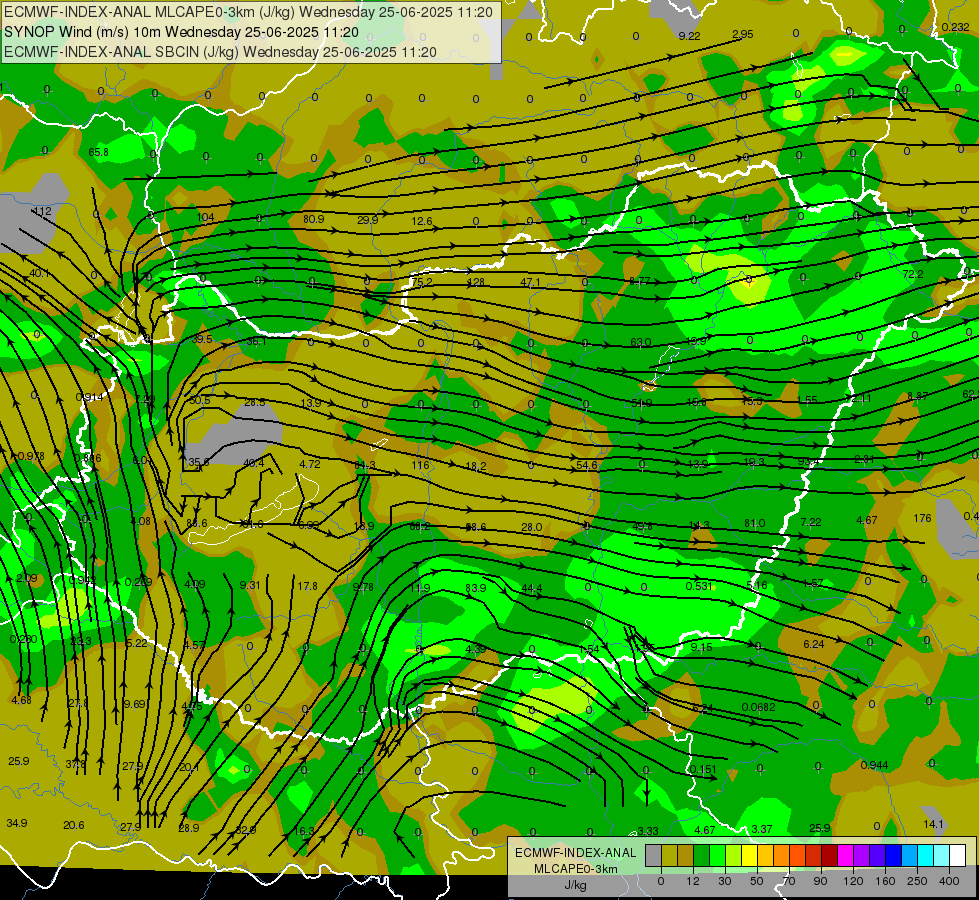Click the map value 112
Screen dimensions: 979x900
(x=42, y=212)
